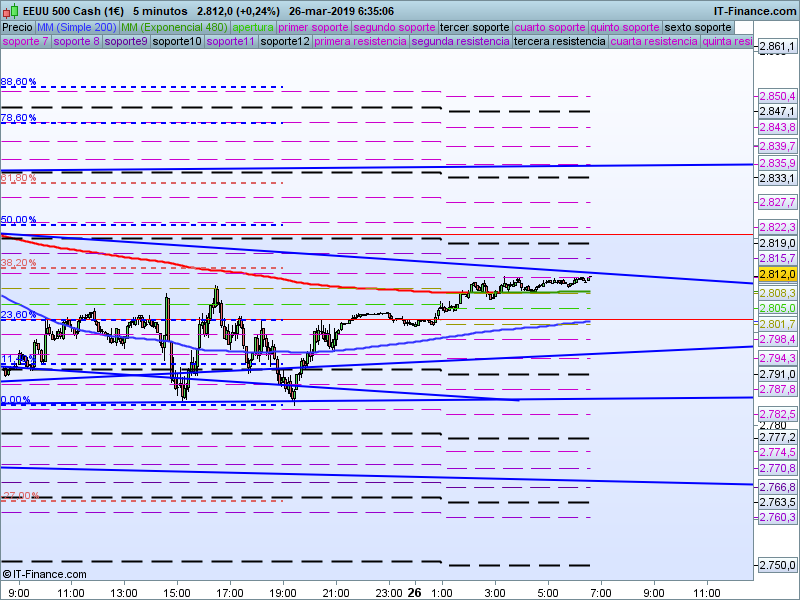The height and width of the screenshot is (600, 800).
Task: Click the 38,20% Fibonacci level label
Action: pos(18,262)
